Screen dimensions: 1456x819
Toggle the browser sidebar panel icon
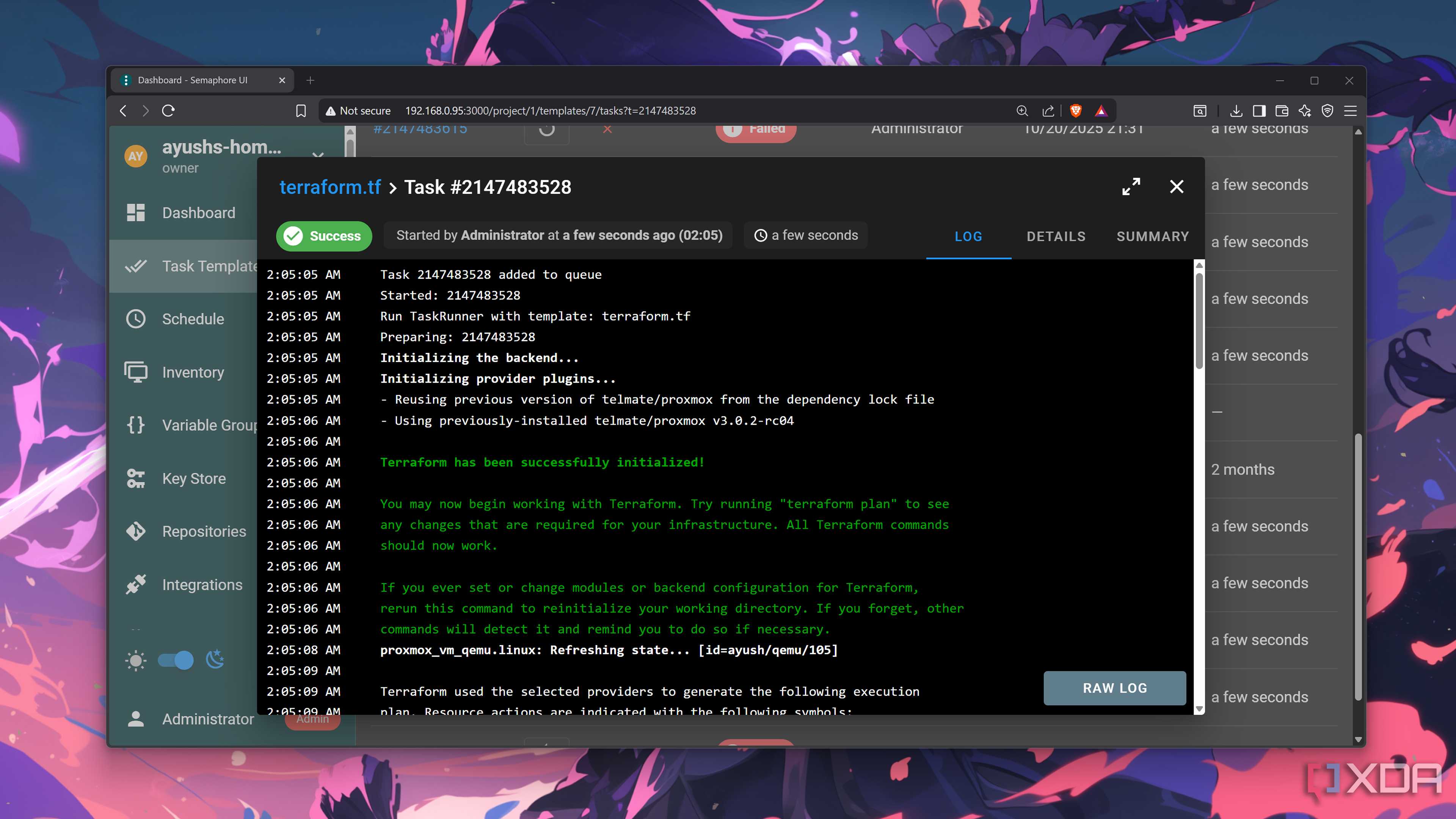pyautogui.click(x=1259, y=111)
